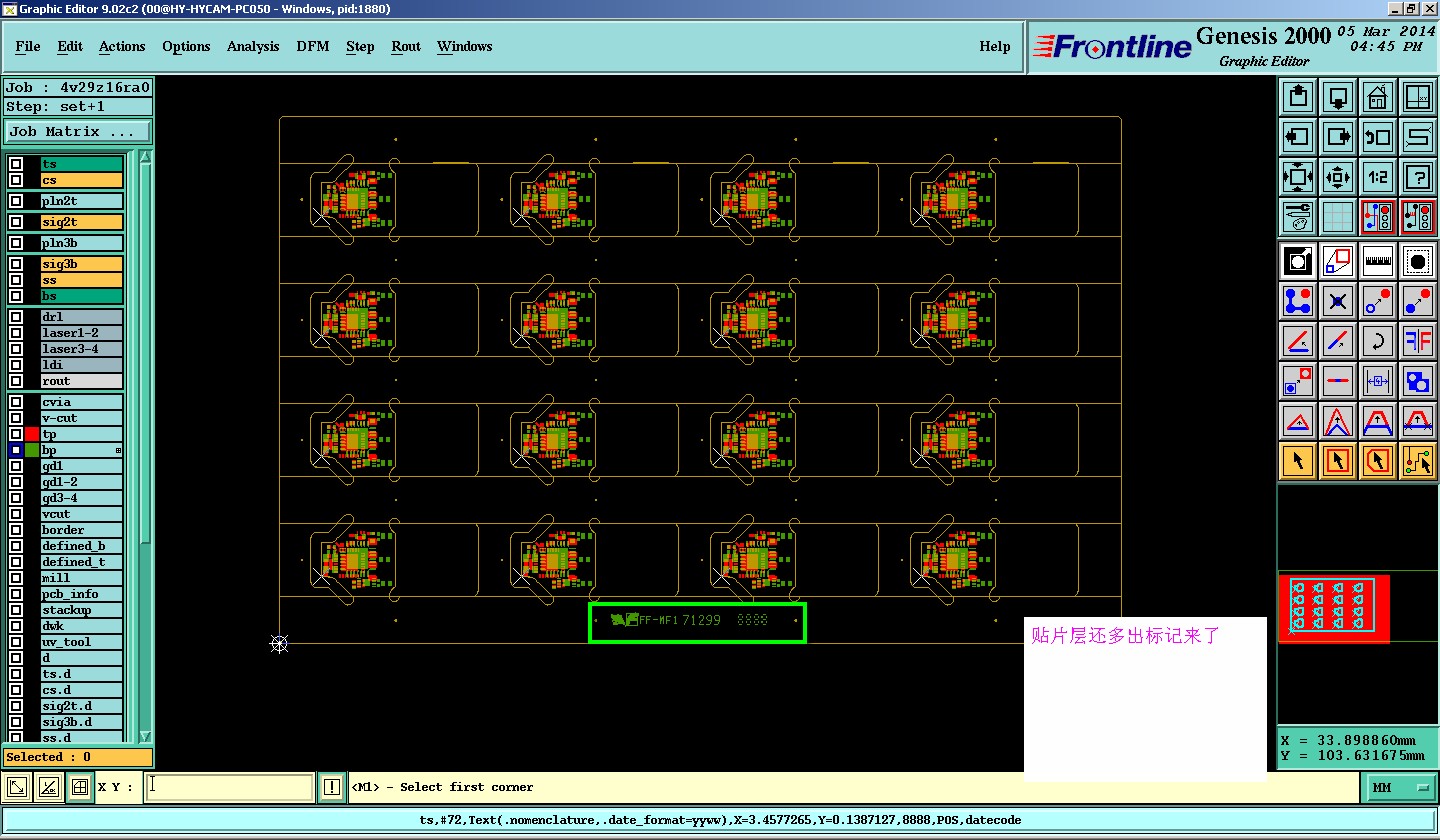
Task: Click the black octagon with dashed border icon
Action: coord(1417,261)
